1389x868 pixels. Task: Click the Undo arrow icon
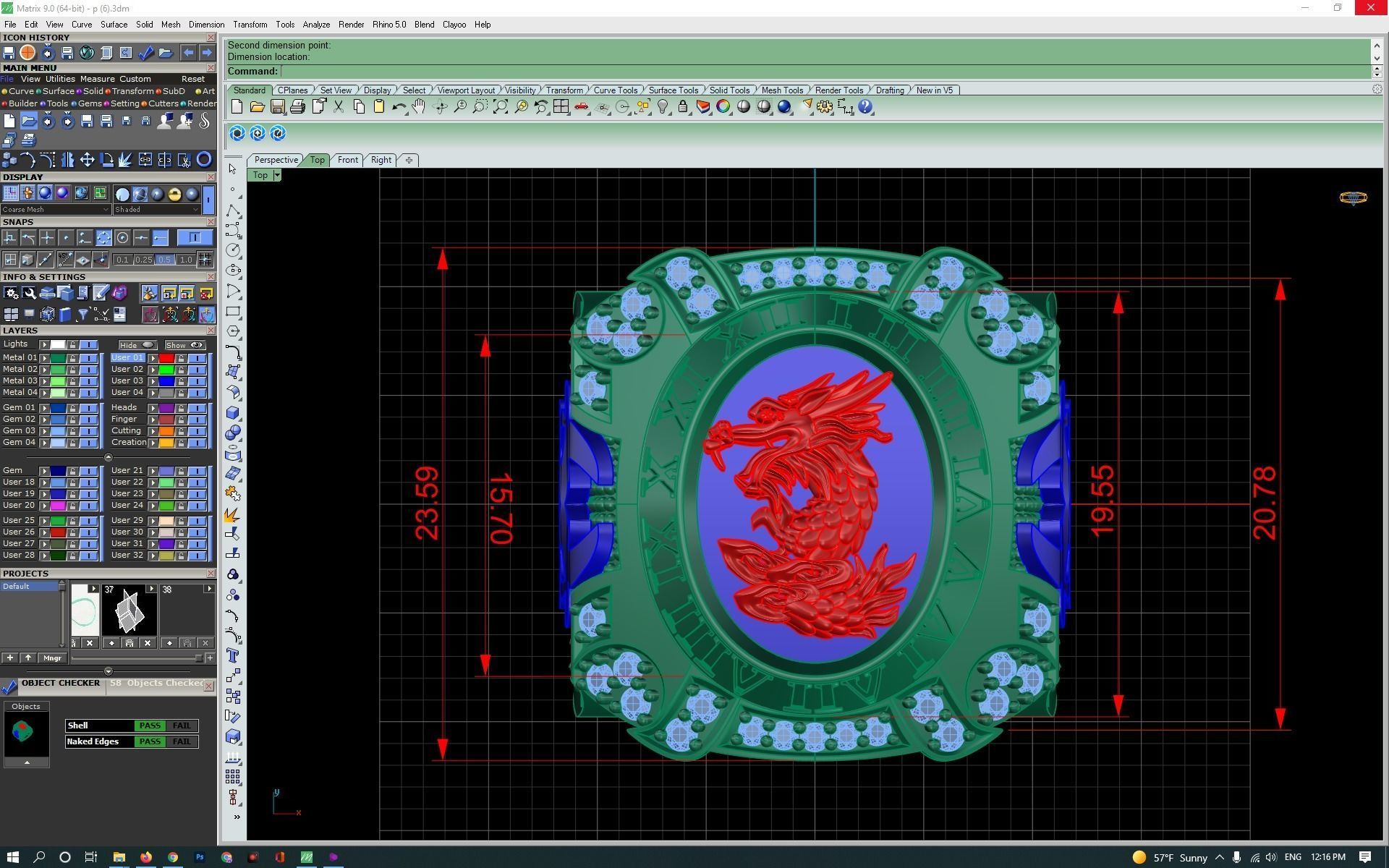[398, 107]
